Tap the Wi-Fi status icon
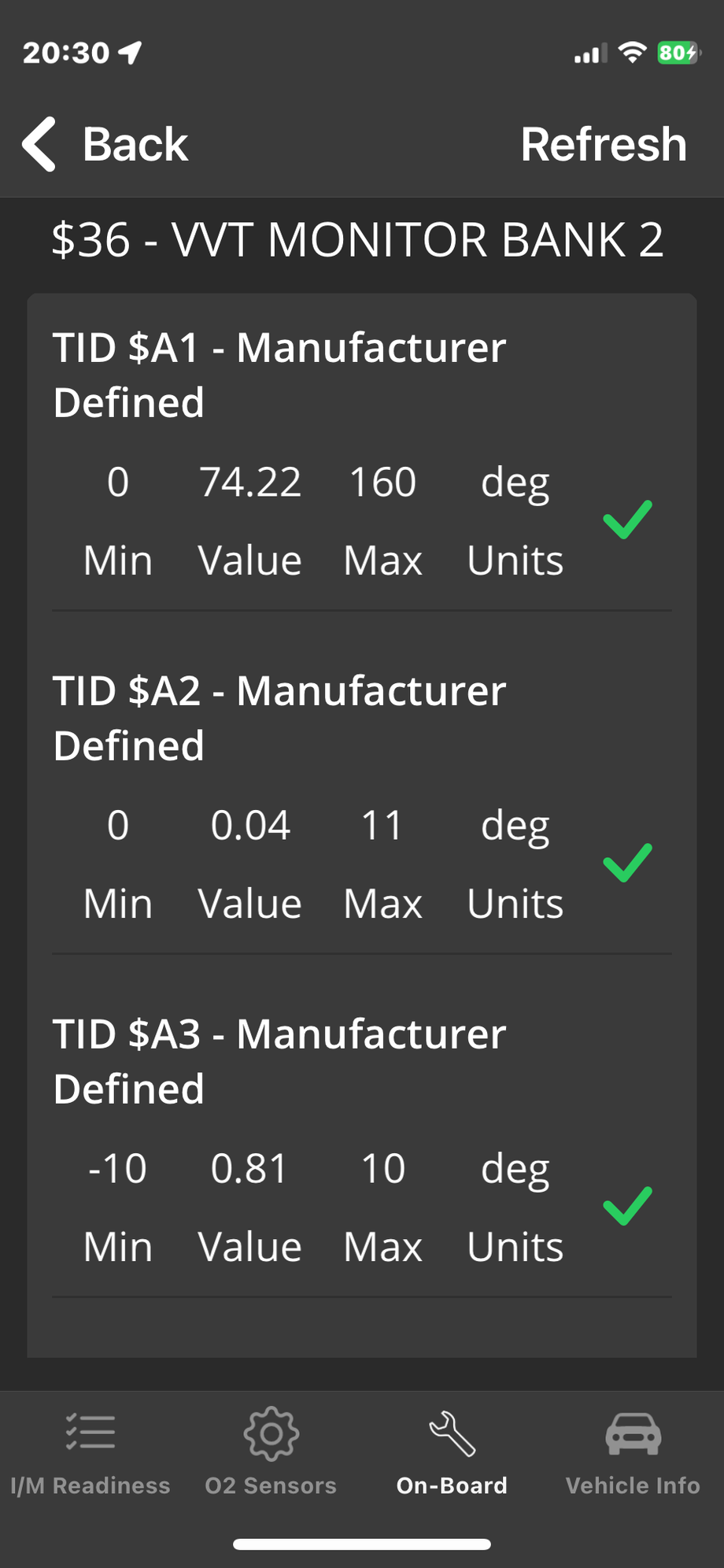The width and height of the screenshot is (724, 1568). [x=632, y=53]
